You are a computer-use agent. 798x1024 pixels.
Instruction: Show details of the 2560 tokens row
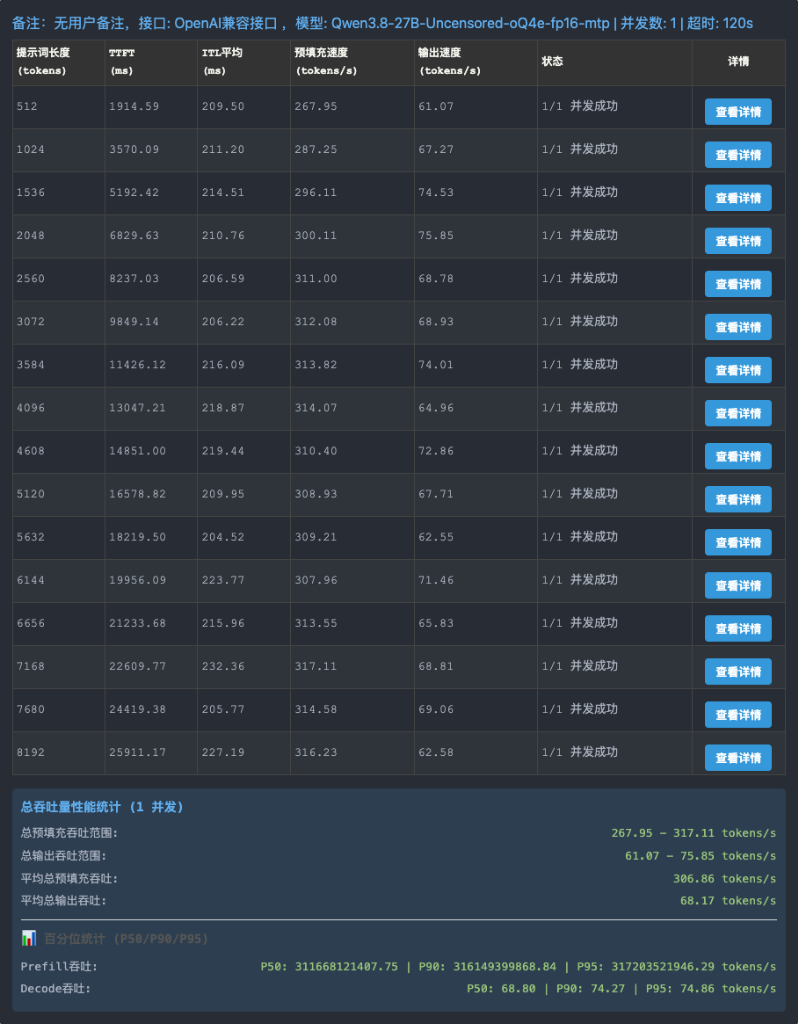738,284
